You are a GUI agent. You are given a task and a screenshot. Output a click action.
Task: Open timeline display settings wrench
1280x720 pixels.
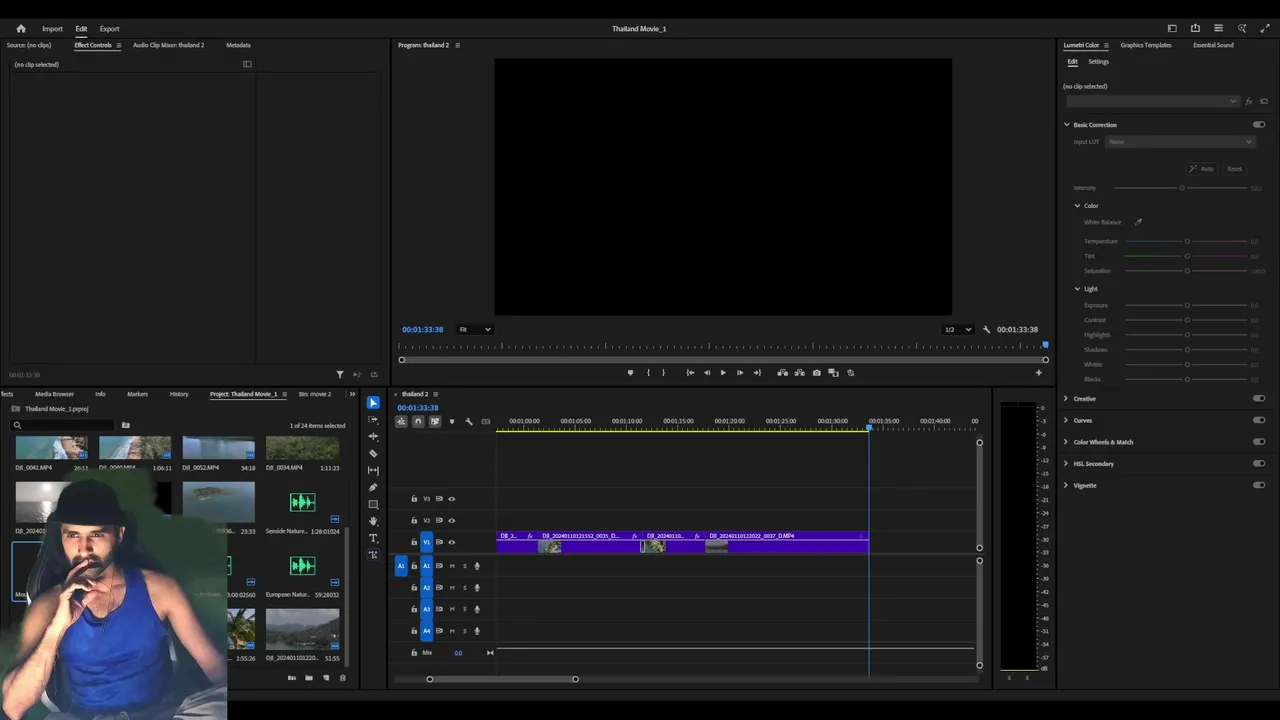coord(468,421)
